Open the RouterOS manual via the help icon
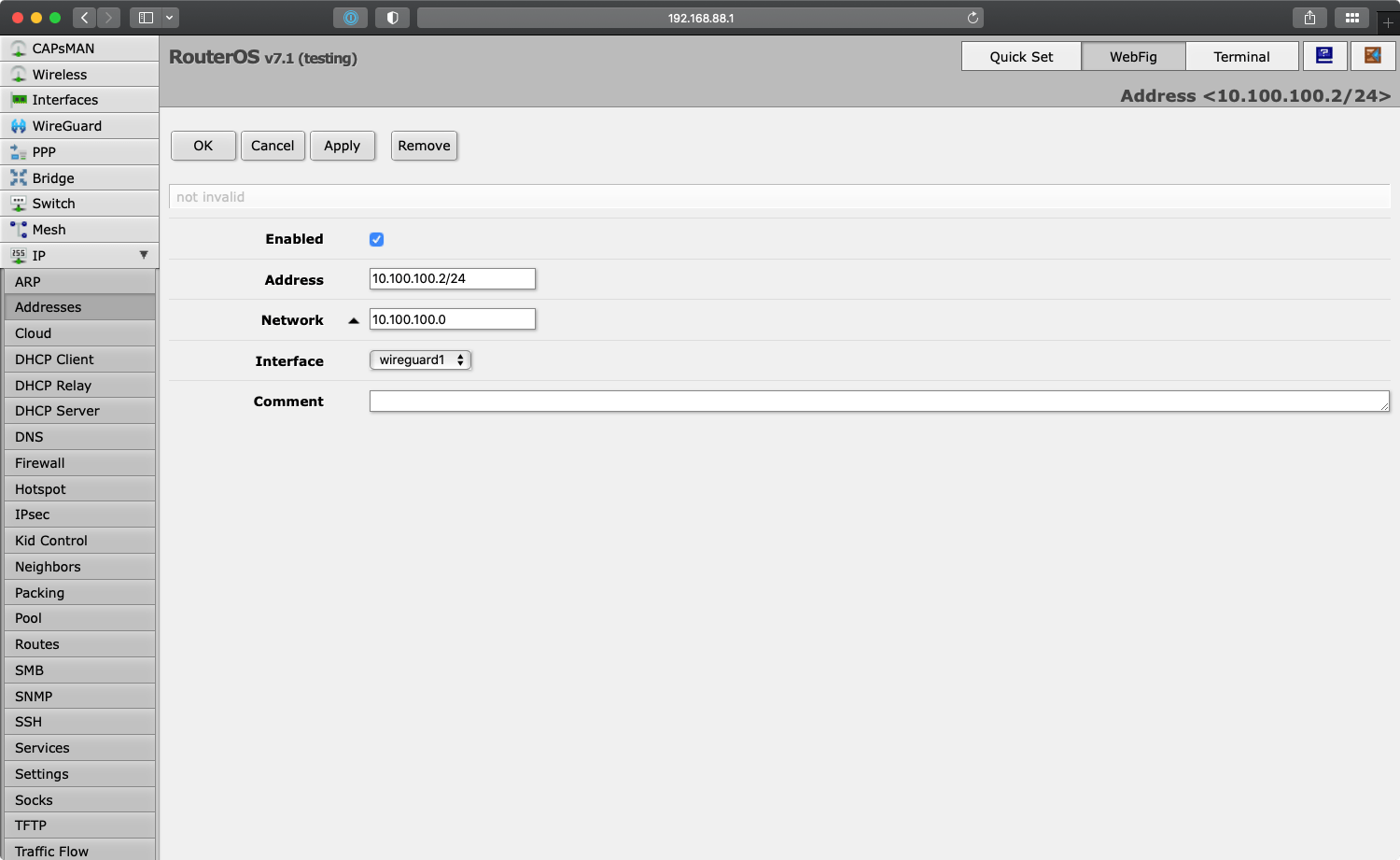Screen dimensions: 1400x860 (x=1324, y=56)
